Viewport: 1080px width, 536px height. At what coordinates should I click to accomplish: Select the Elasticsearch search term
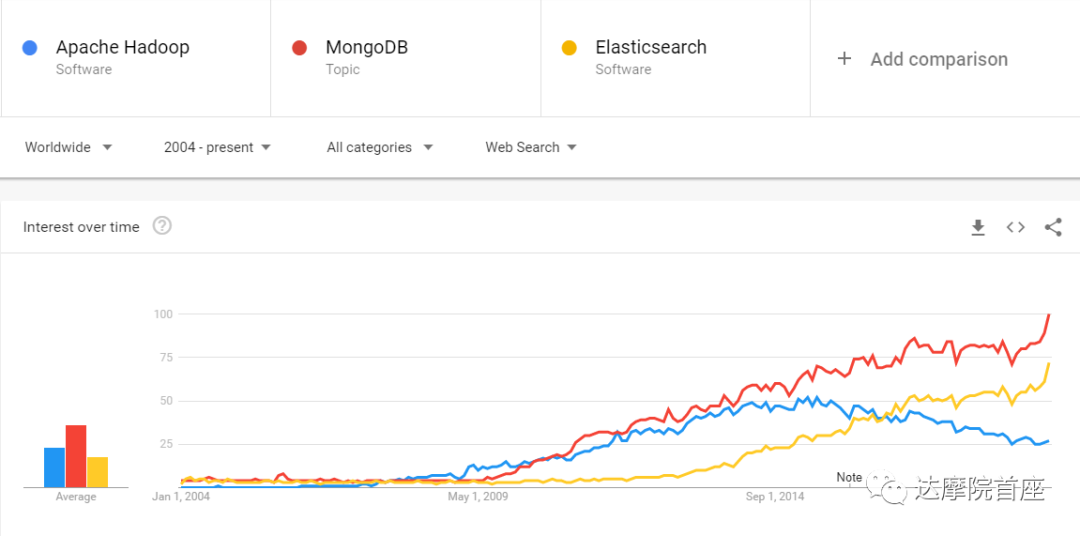click(650, 47)
